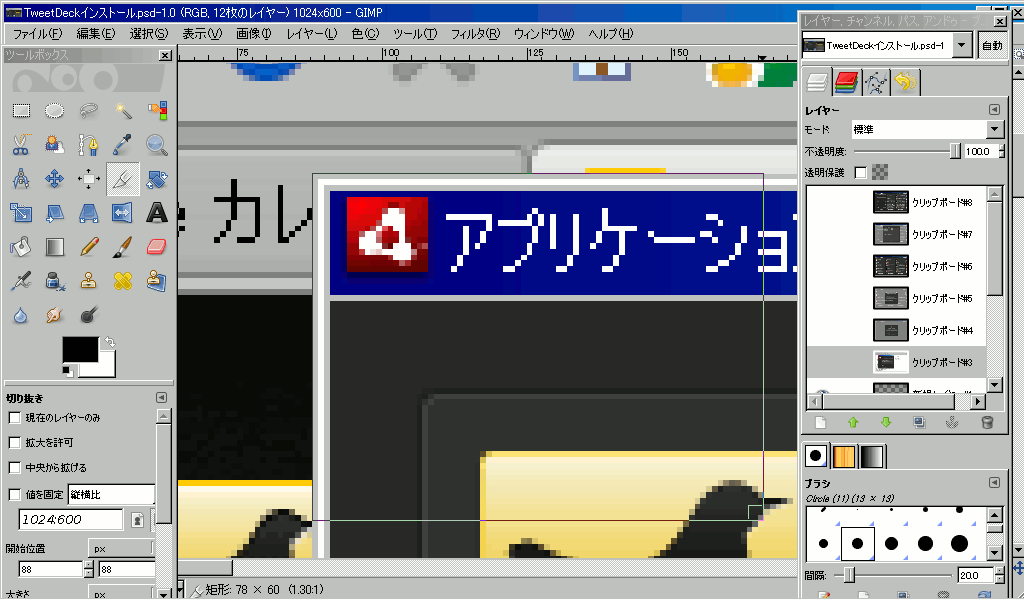Anchor the floating layer with the anchor icon

(952, 422)
